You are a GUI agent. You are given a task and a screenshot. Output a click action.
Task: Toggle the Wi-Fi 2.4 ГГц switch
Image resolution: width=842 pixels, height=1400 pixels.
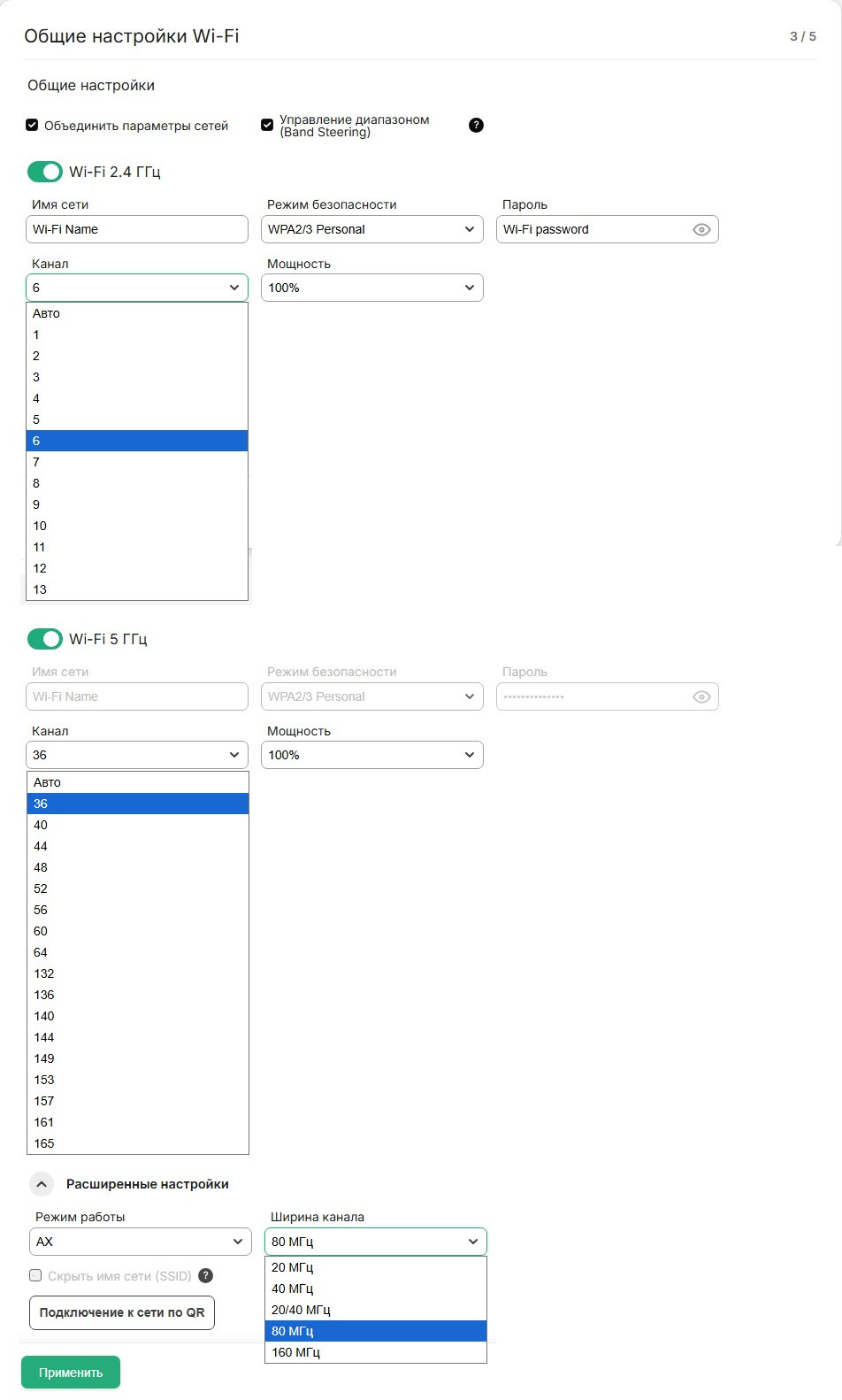(45, 172)
